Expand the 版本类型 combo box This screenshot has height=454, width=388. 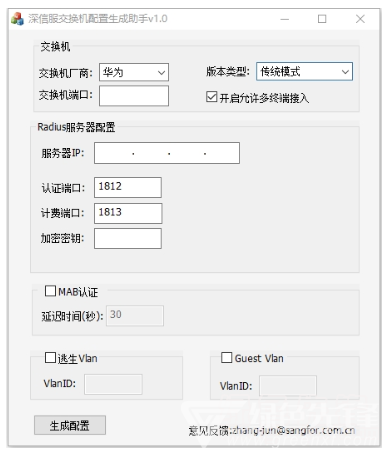[304, 71]
